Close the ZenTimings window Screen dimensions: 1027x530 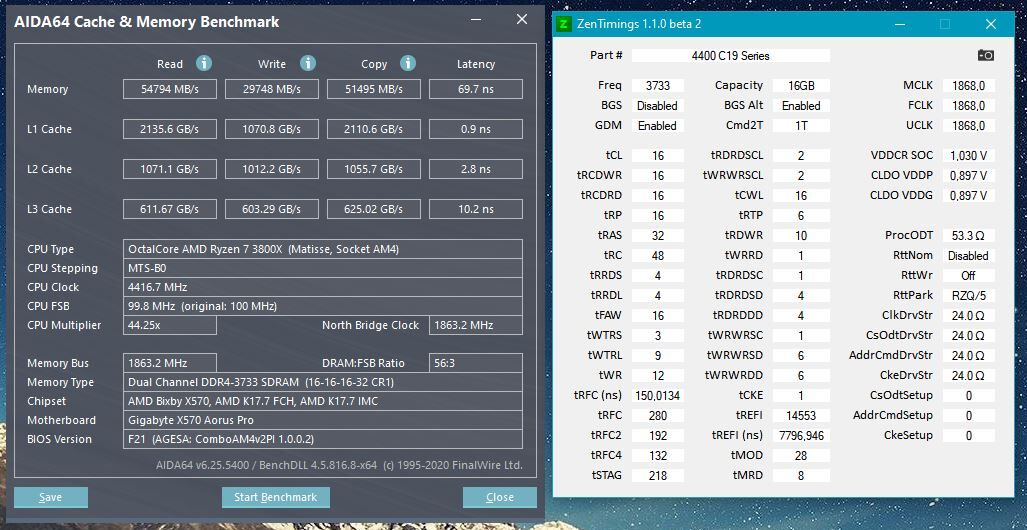click(990, 24)
